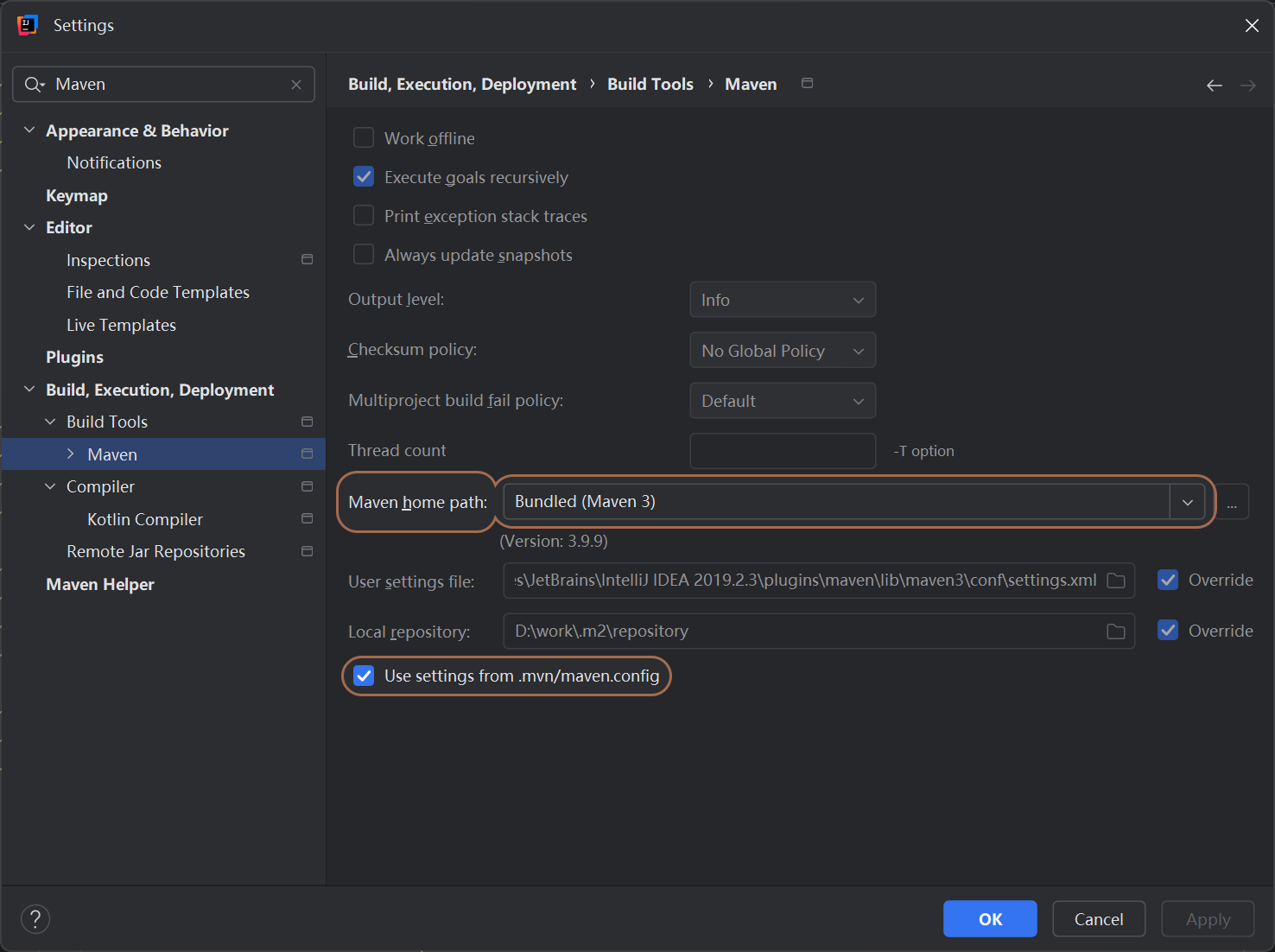The height and width of the screenshot is (952, 1275).
Task: Click the User settings file path field
Action: pos(819,581)
